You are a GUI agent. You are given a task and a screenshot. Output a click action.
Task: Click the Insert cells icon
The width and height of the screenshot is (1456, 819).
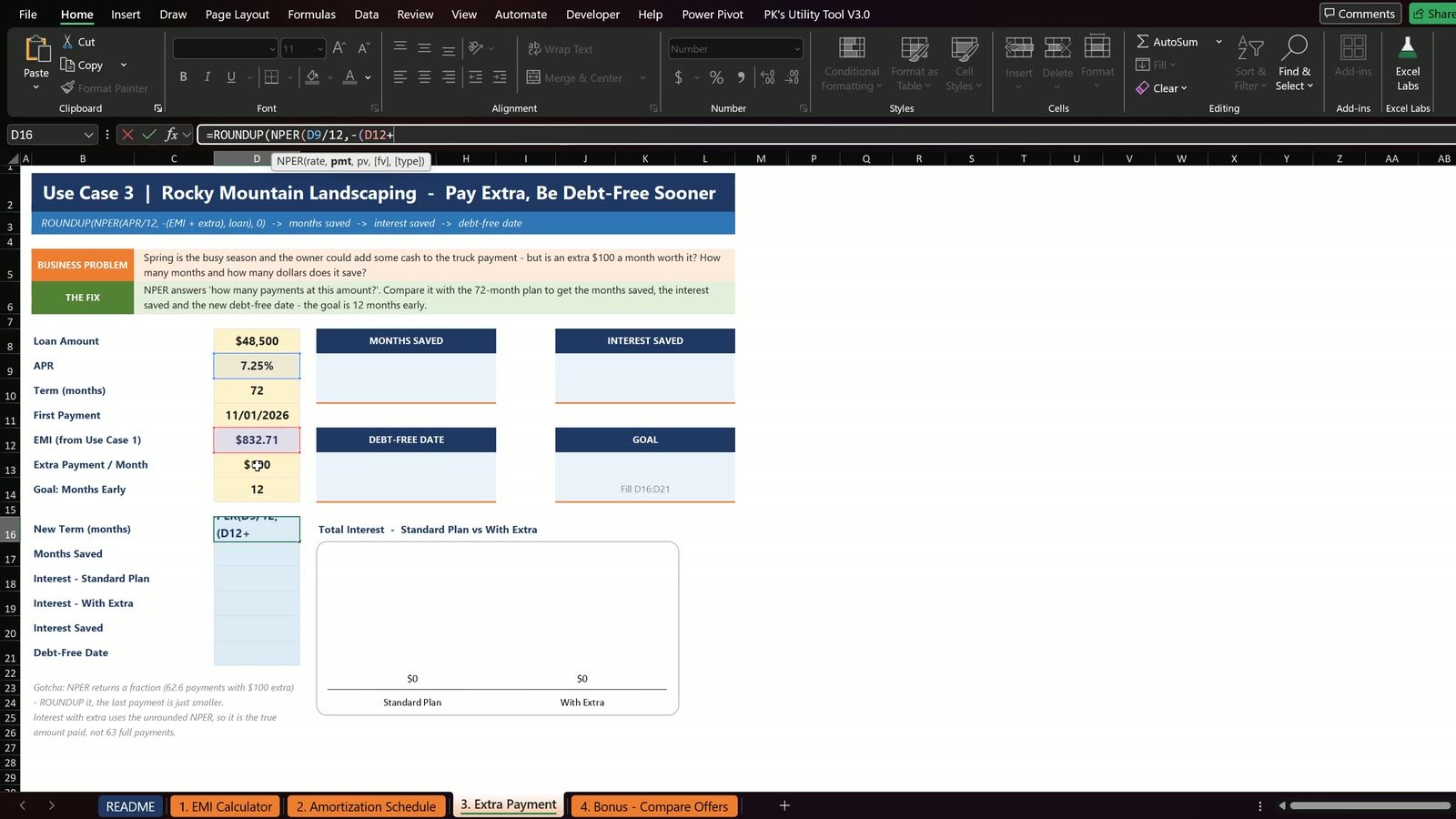tap(1019, 48)
